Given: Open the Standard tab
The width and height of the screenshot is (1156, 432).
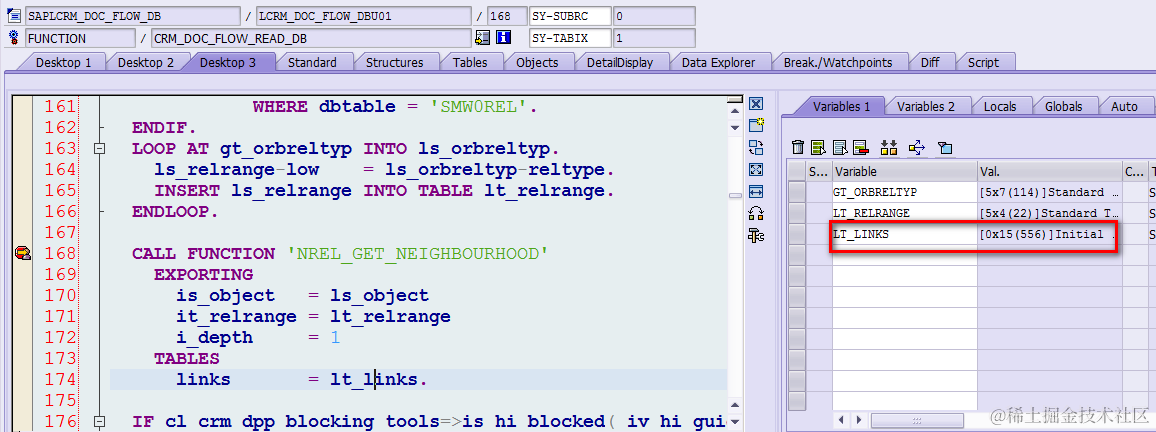Looking at the screenshot, I should tap(312, 63).
